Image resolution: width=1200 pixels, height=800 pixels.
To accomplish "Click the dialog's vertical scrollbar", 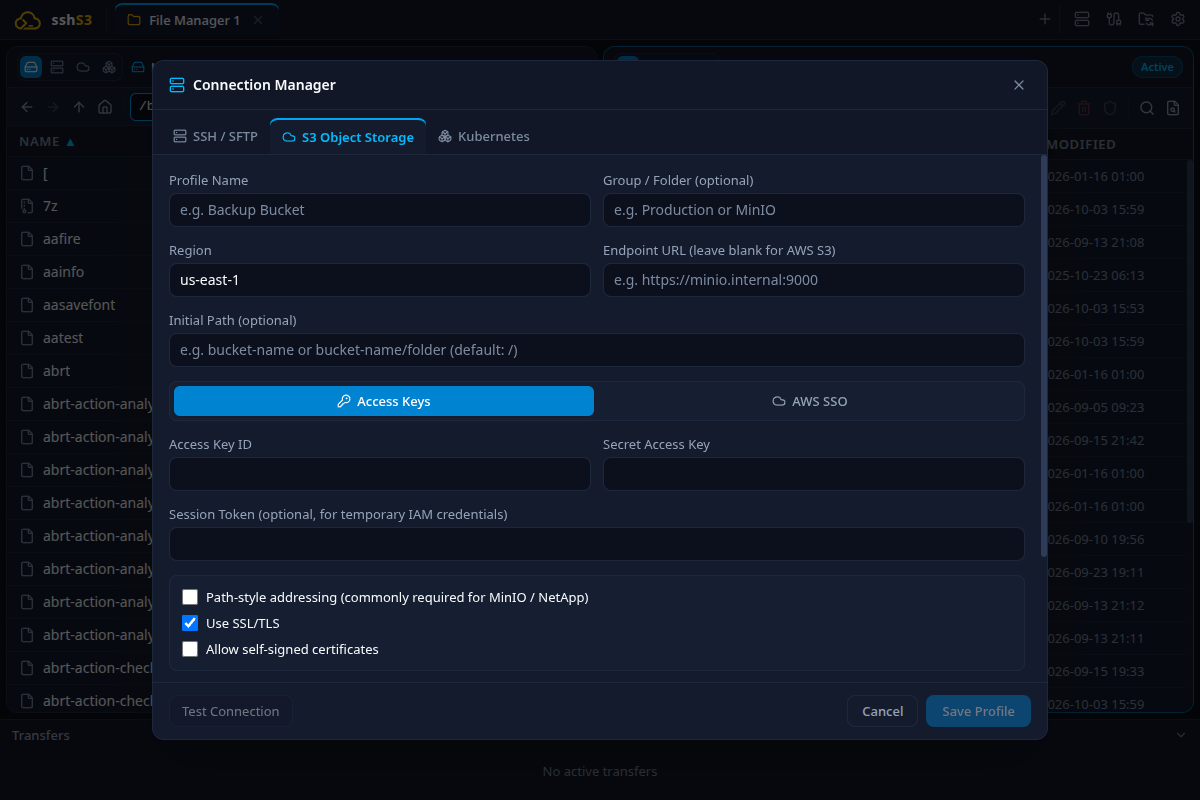I will click(x=1044, y=355).
